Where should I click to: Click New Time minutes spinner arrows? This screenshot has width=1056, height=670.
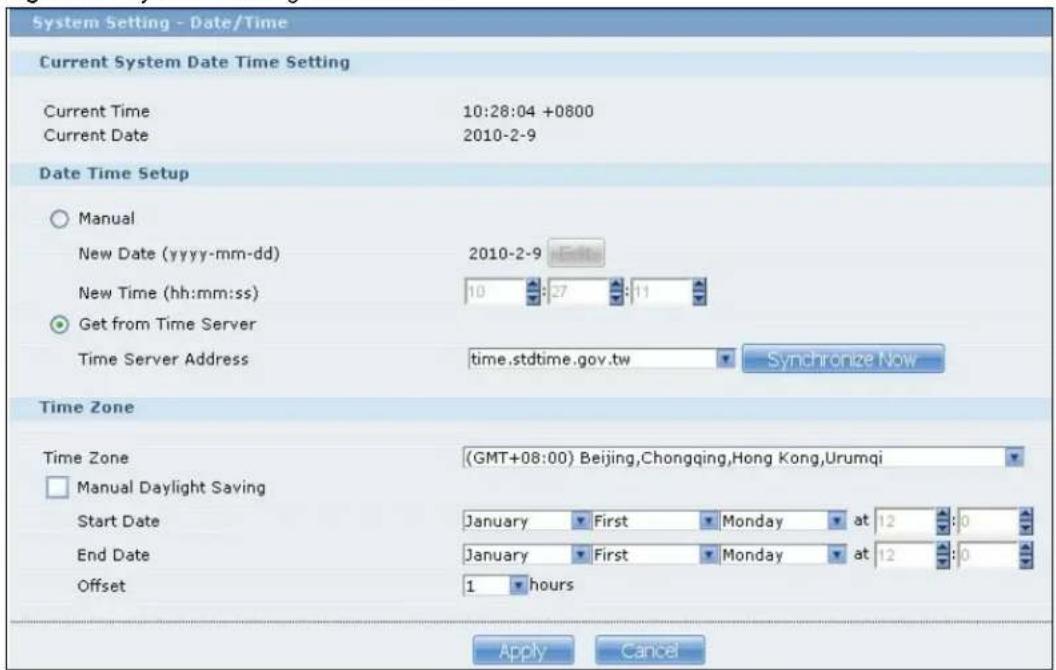pos(616,292)
